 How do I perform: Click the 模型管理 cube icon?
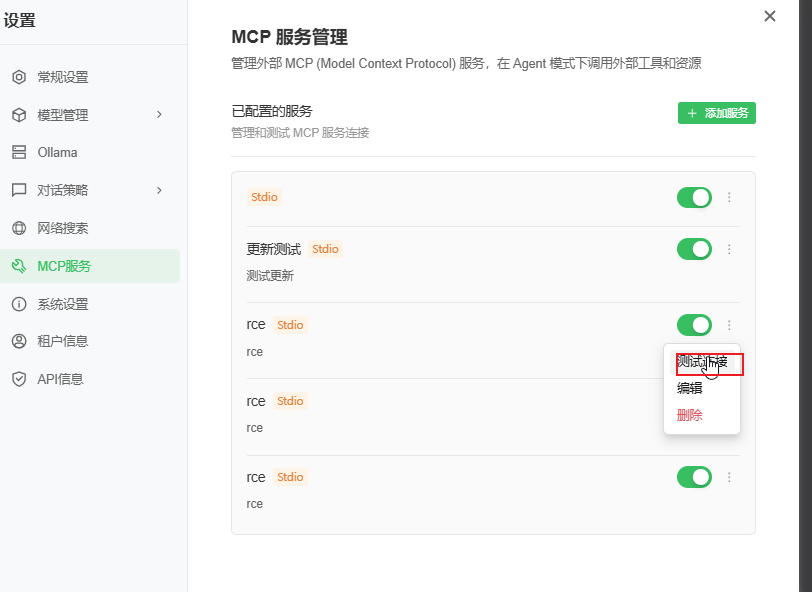19,115
